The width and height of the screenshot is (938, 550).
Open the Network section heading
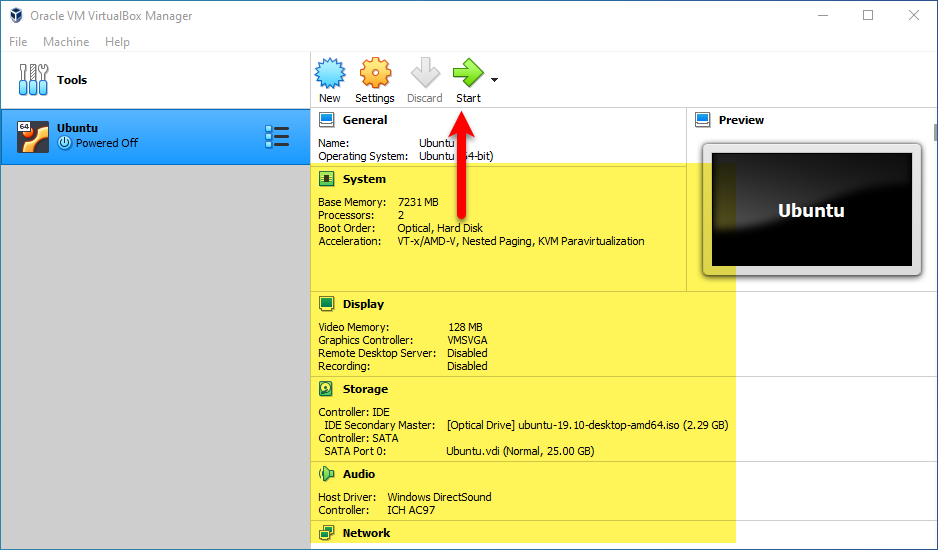coord(366,533)
